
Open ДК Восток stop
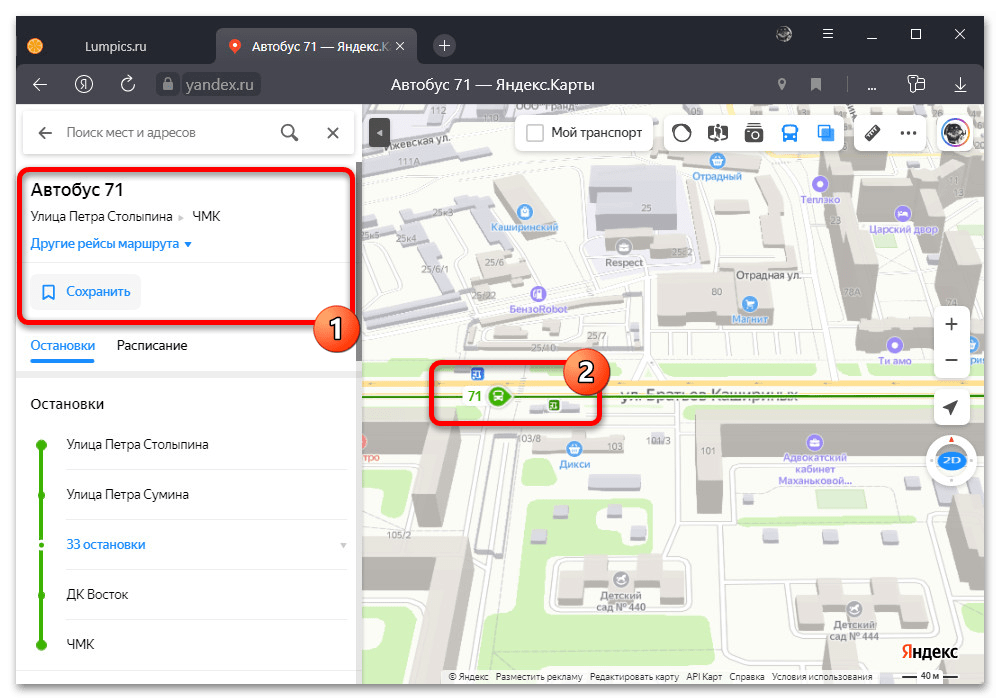click(97, 595)
